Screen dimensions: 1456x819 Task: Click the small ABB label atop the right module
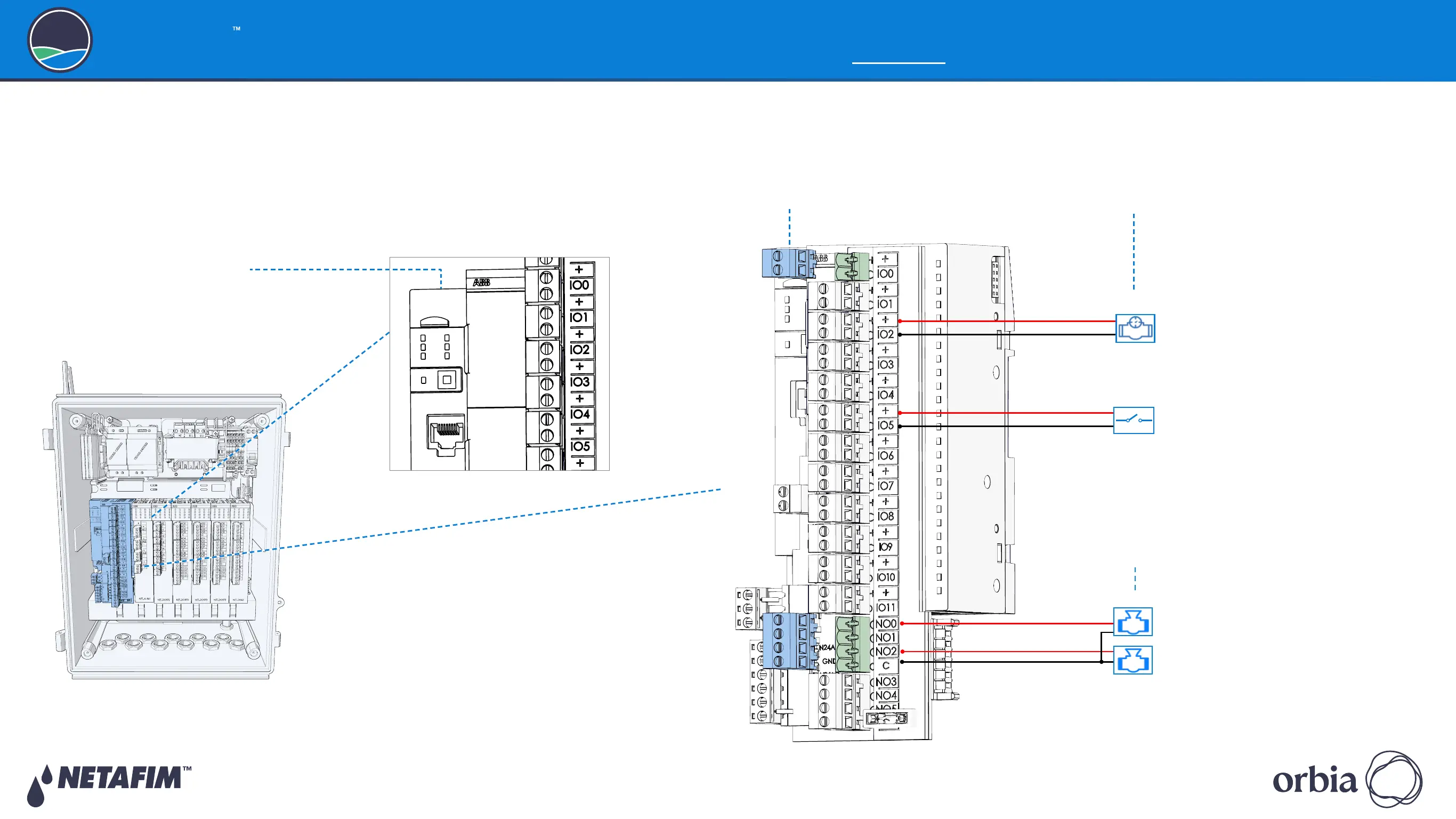pos(821,258)
